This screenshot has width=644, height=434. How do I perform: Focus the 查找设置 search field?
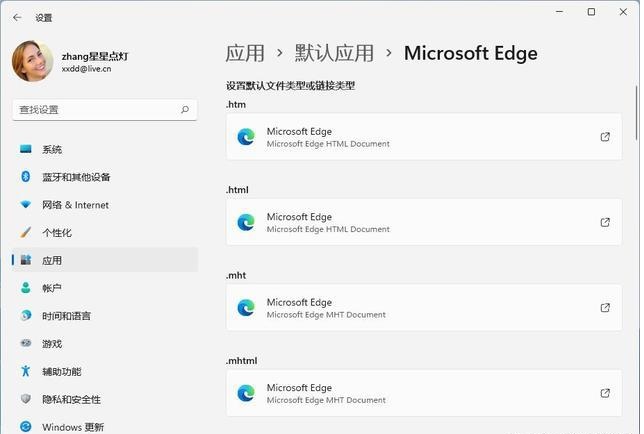pyautogui.click(x=105, y=110)
